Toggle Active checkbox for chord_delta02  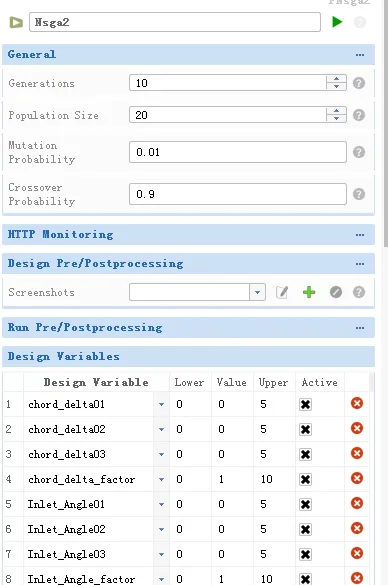(x=305, y=429)
